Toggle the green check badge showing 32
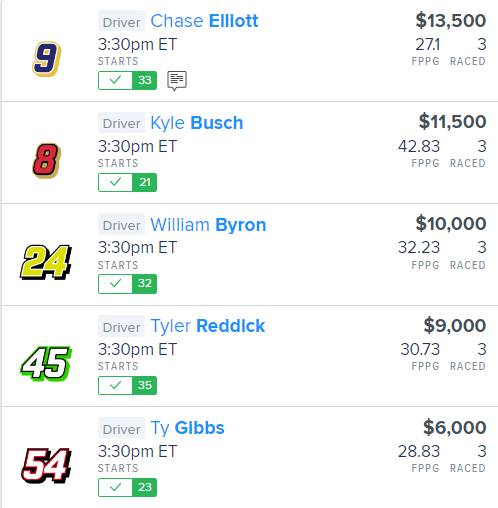498x508 pixels. [x=127, y=284]
